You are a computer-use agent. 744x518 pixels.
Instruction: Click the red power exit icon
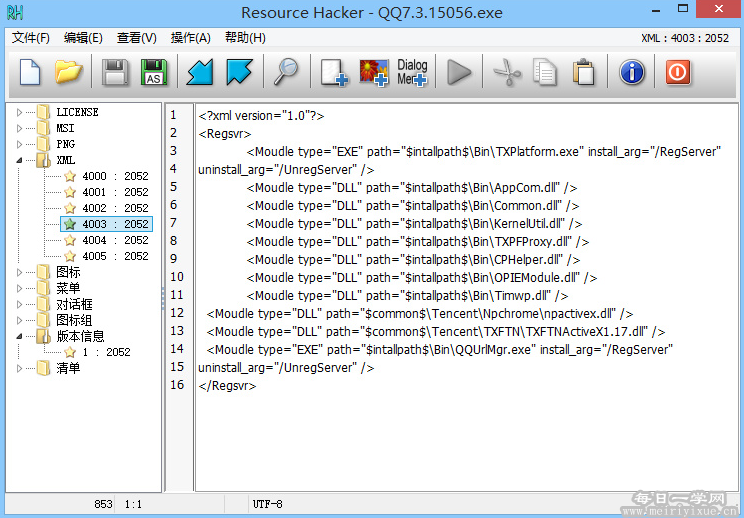(x=678, y=73)
